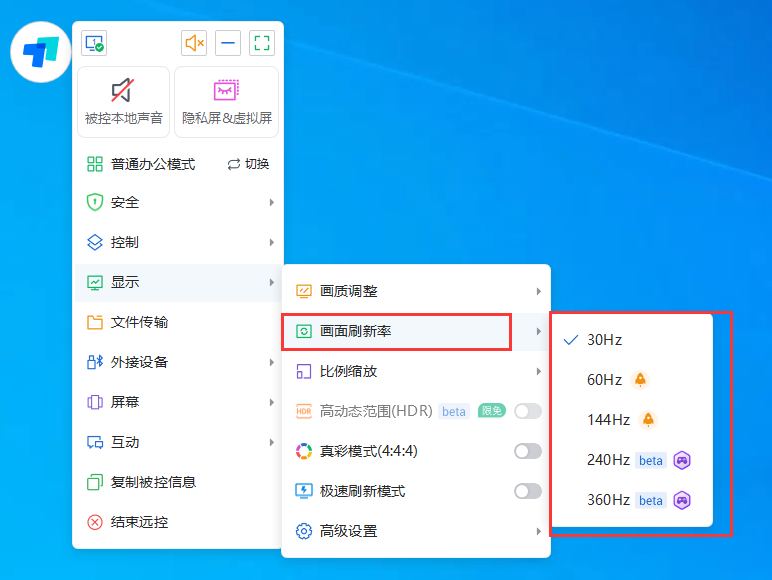
Task: Click the bluetooth device icon beside 外接设备
Action: click(x=95, y=362)
